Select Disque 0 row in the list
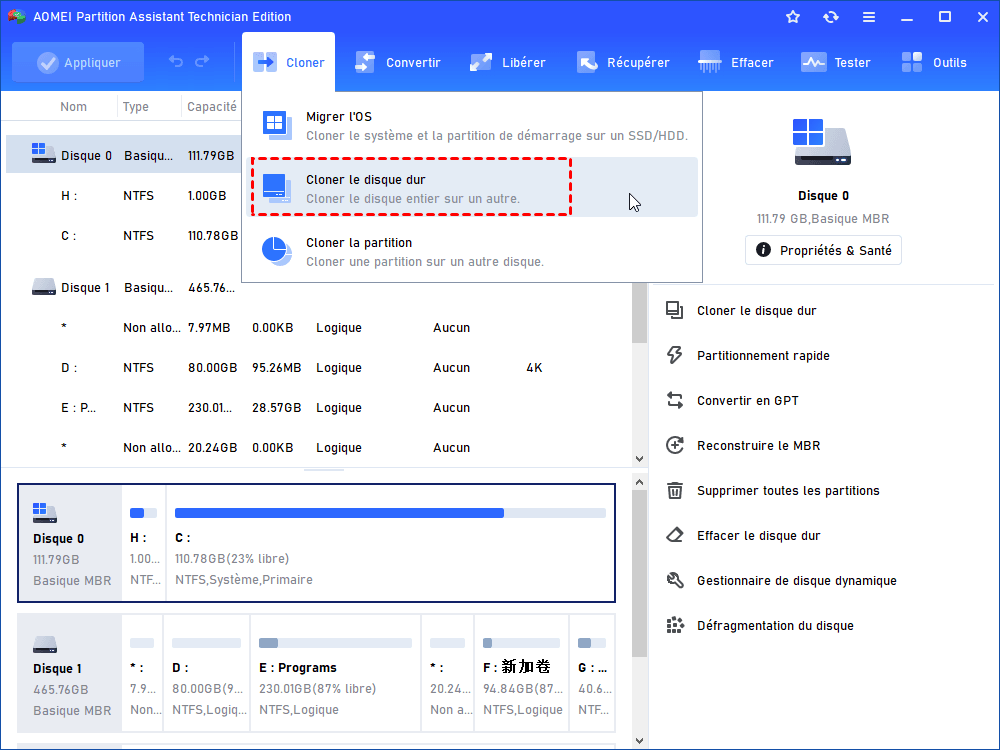 (124, 155)
